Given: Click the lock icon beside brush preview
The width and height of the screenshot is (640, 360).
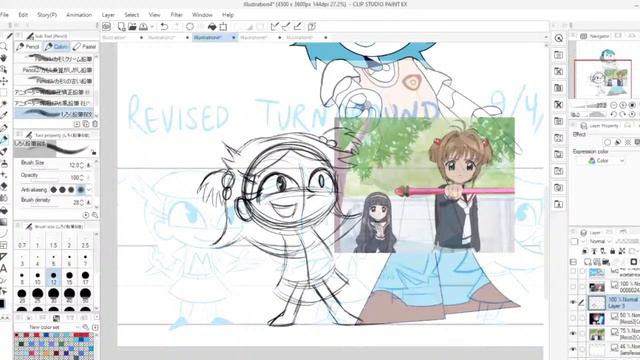Looking at the screenshot, I should coord(94,152).
